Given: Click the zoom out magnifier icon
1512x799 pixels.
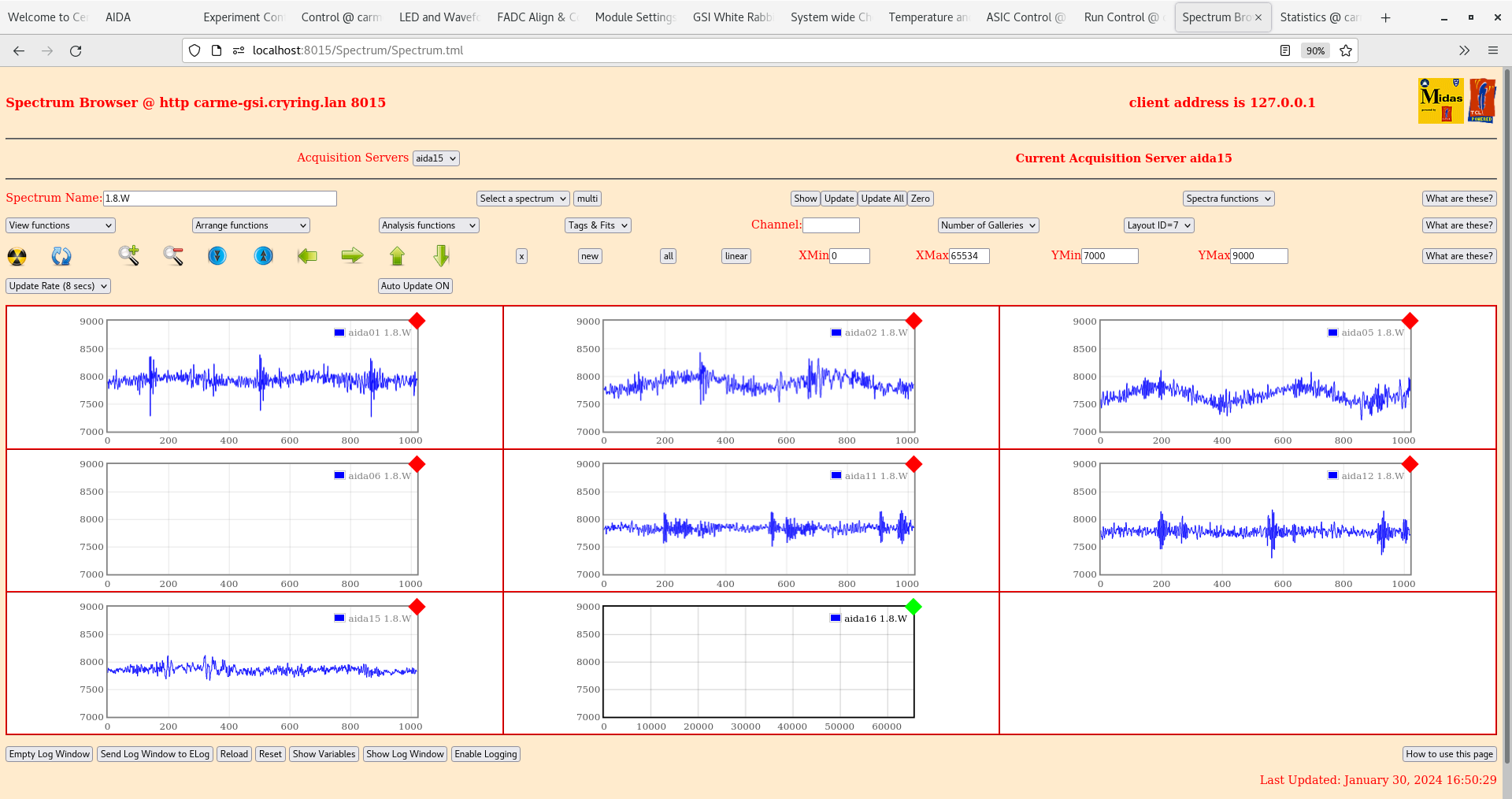Looking at the screenshot, I should (x=173, y=255).
